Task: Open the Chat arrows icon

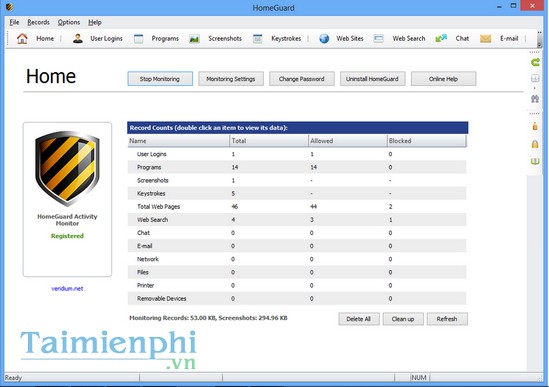Action: [441, 38]
